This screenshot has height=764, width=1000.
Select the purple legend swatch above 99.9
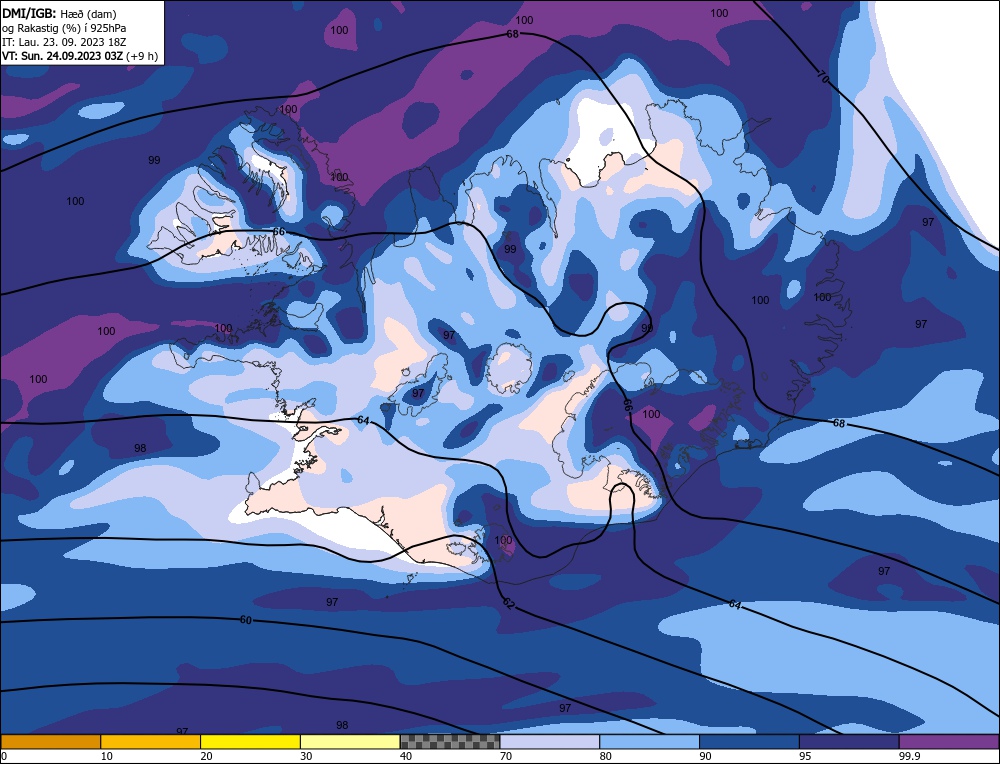(949, 741)
